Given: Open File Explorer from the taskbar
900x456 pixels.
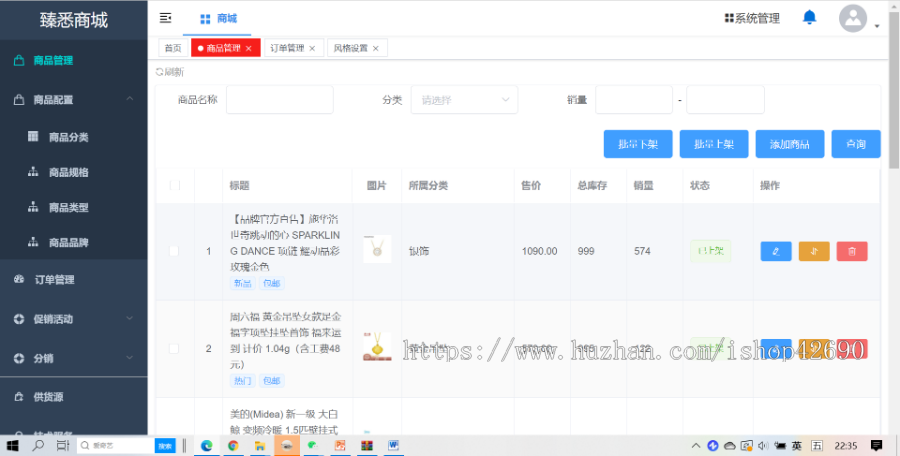Looking at the screenshot, I should pyautogui.click(x=259, y=446).
